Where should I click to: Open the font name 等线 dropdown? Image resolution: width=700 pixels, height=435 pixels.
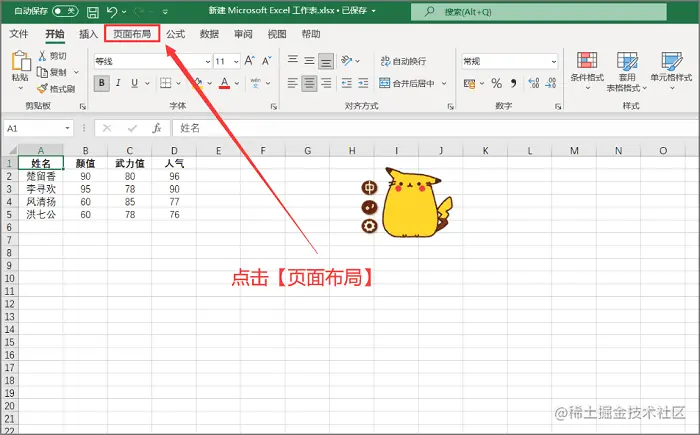[208, 62]
